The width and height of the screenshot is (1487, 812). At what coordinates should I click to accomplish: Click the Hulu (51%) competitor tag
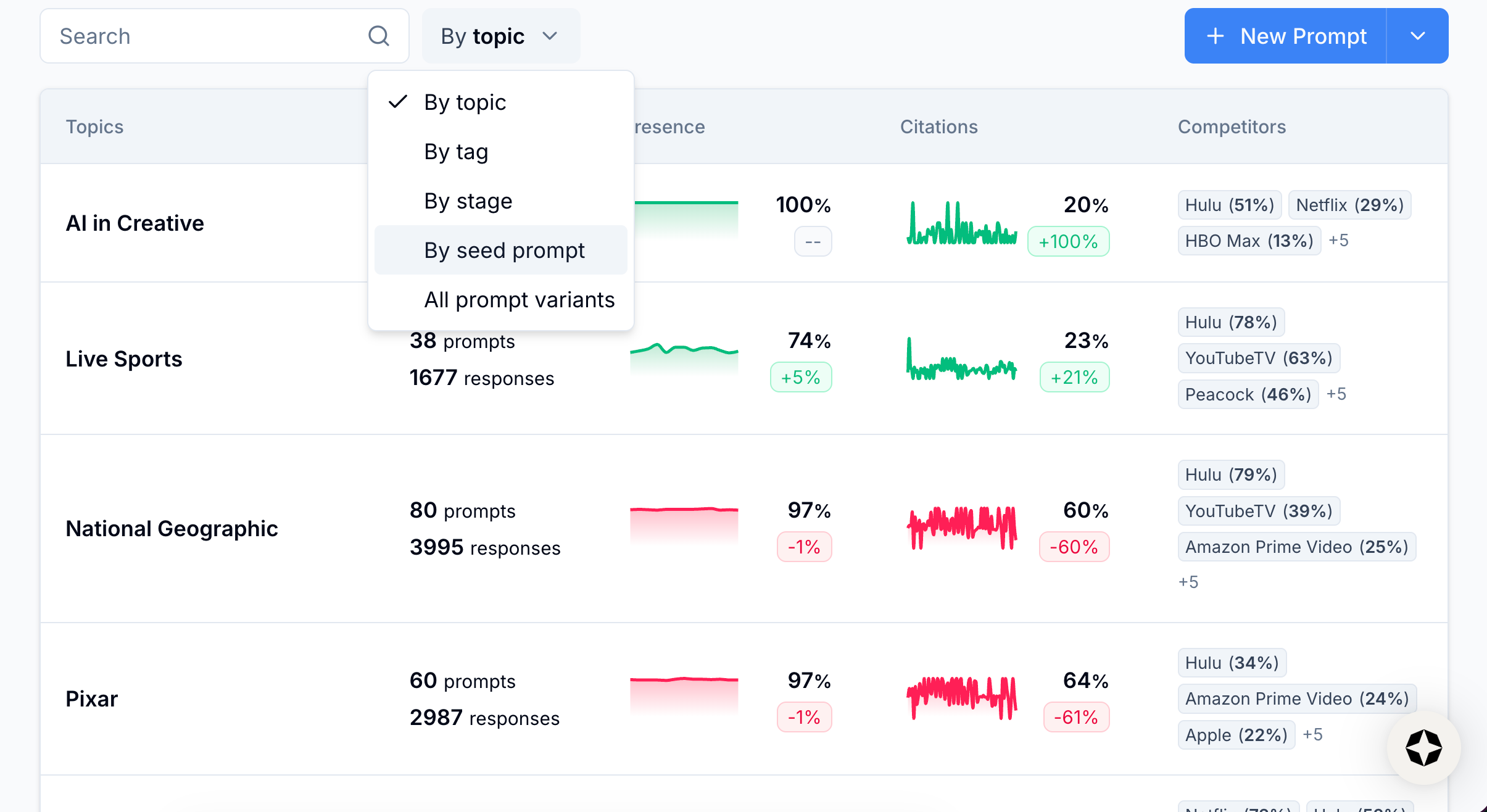[1229, 205]
